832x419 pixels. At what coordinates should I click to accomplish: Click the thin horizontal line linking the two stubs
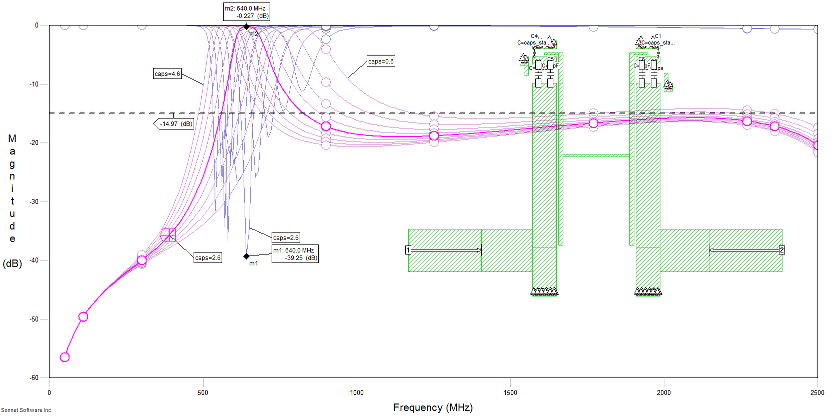(x=596, y=155)
